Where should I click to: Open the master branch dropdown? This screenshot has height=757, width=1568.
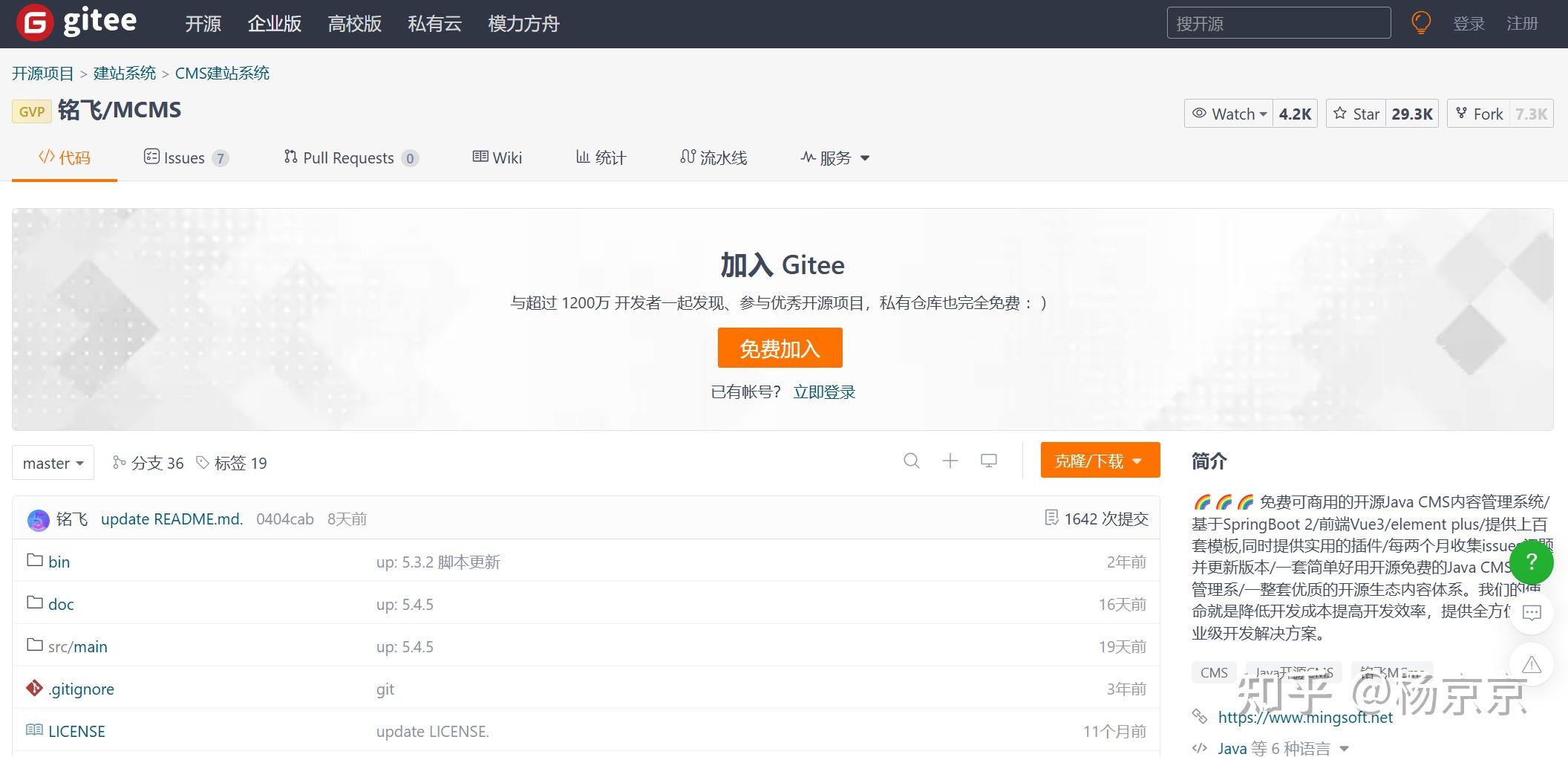52,462
